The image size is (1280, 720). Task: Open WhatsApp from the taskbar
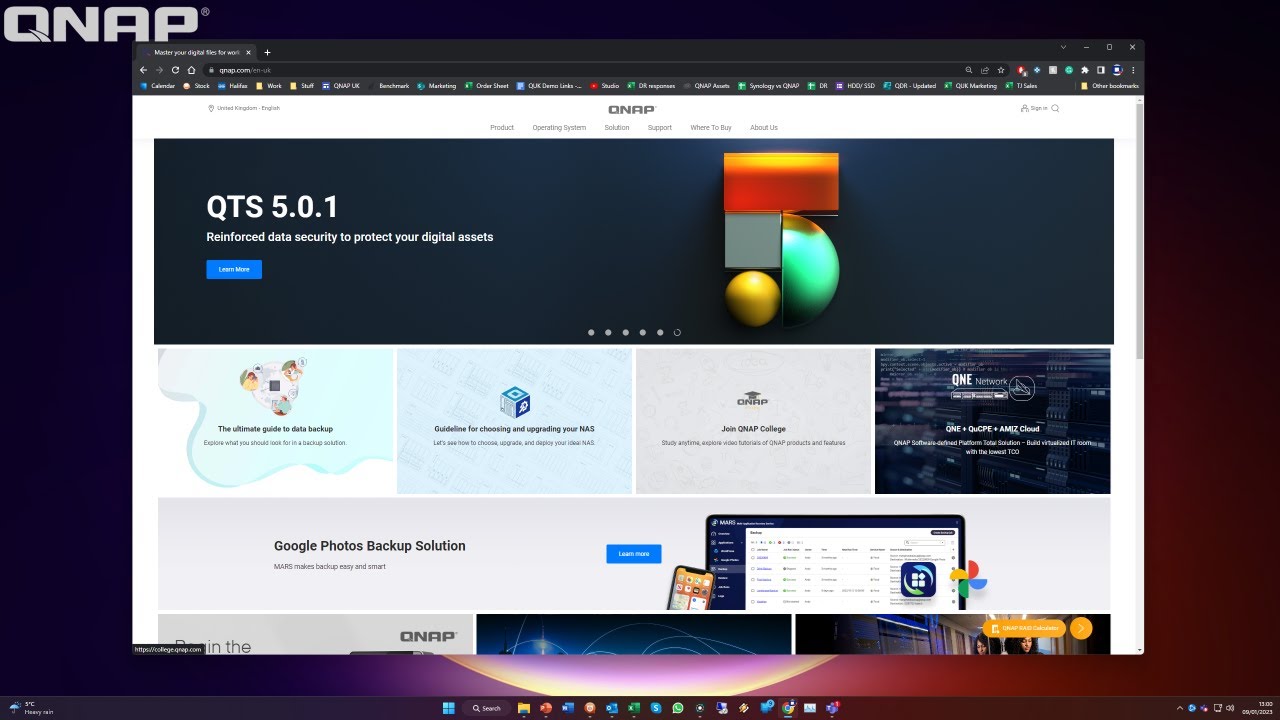(678, 708)
